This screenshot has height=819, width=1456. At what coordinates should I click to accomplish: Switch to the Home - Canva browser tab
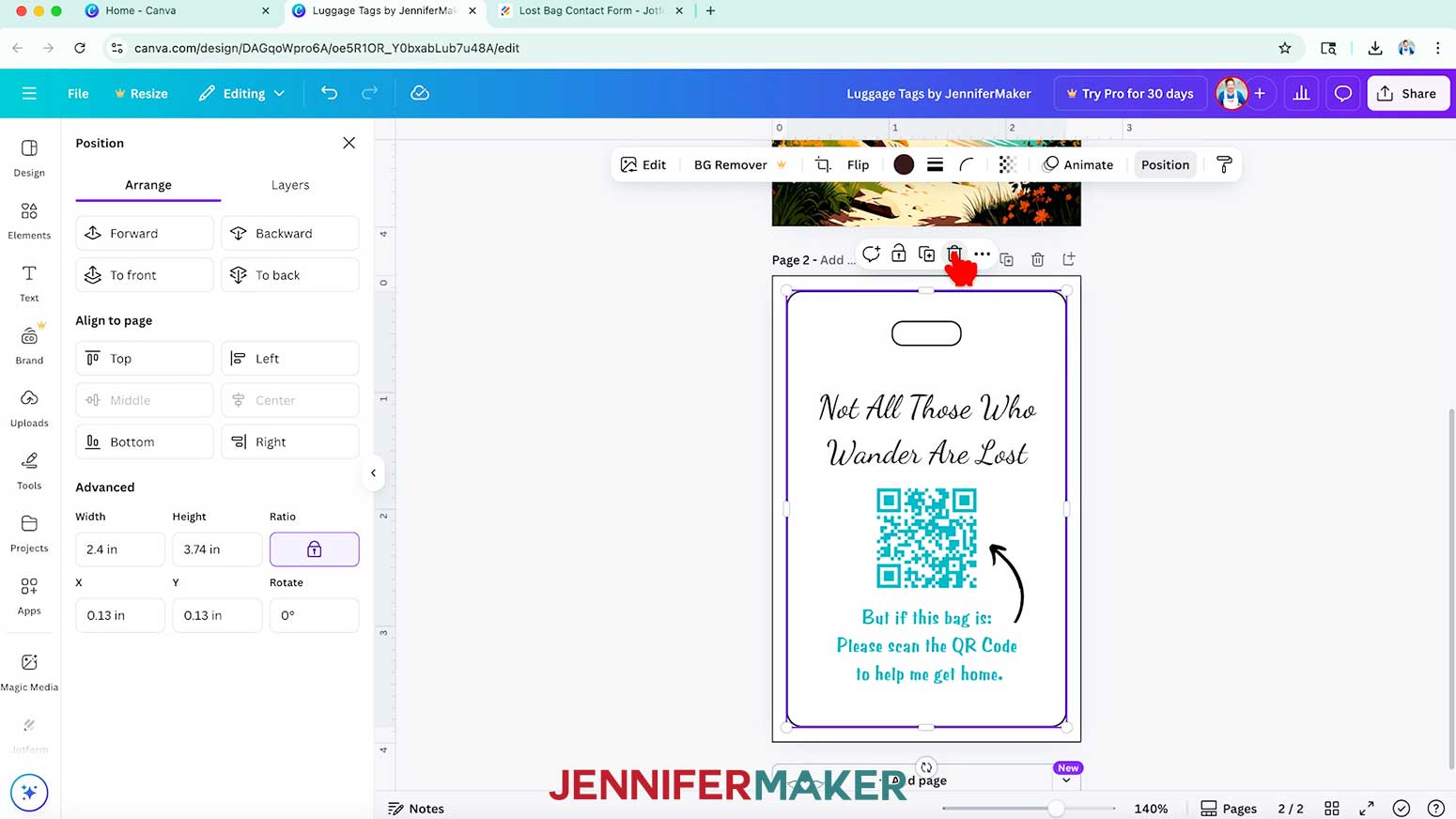coord(177,10)
